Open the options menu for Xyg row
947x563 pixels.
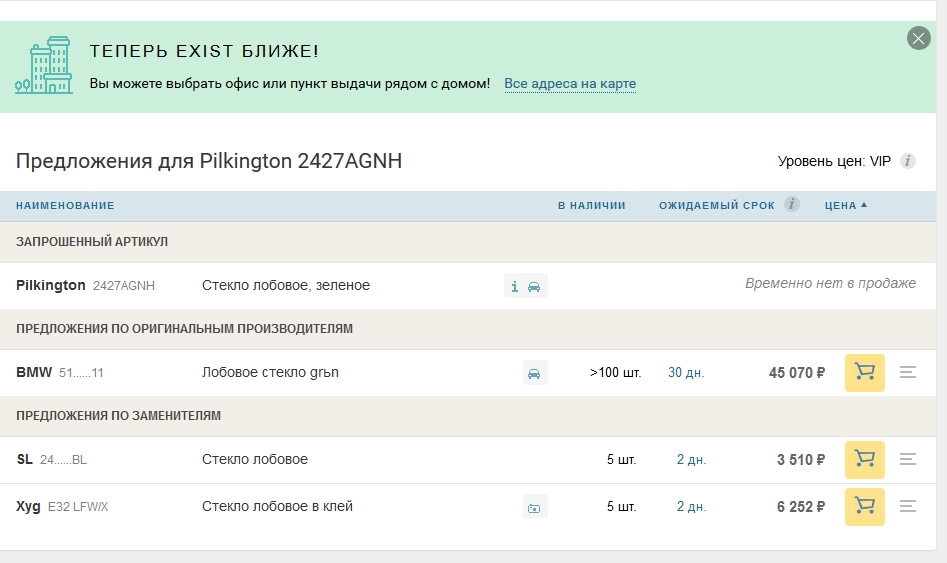[908, 506]
